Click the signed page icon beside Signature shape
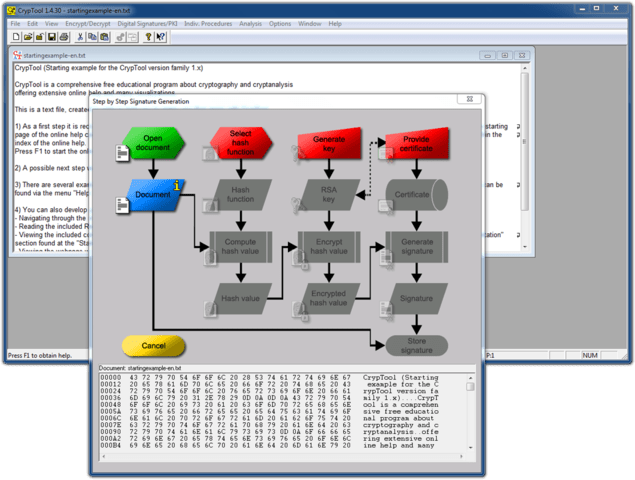Viewport: 635px width, 480px height. [x=386, y=311]
